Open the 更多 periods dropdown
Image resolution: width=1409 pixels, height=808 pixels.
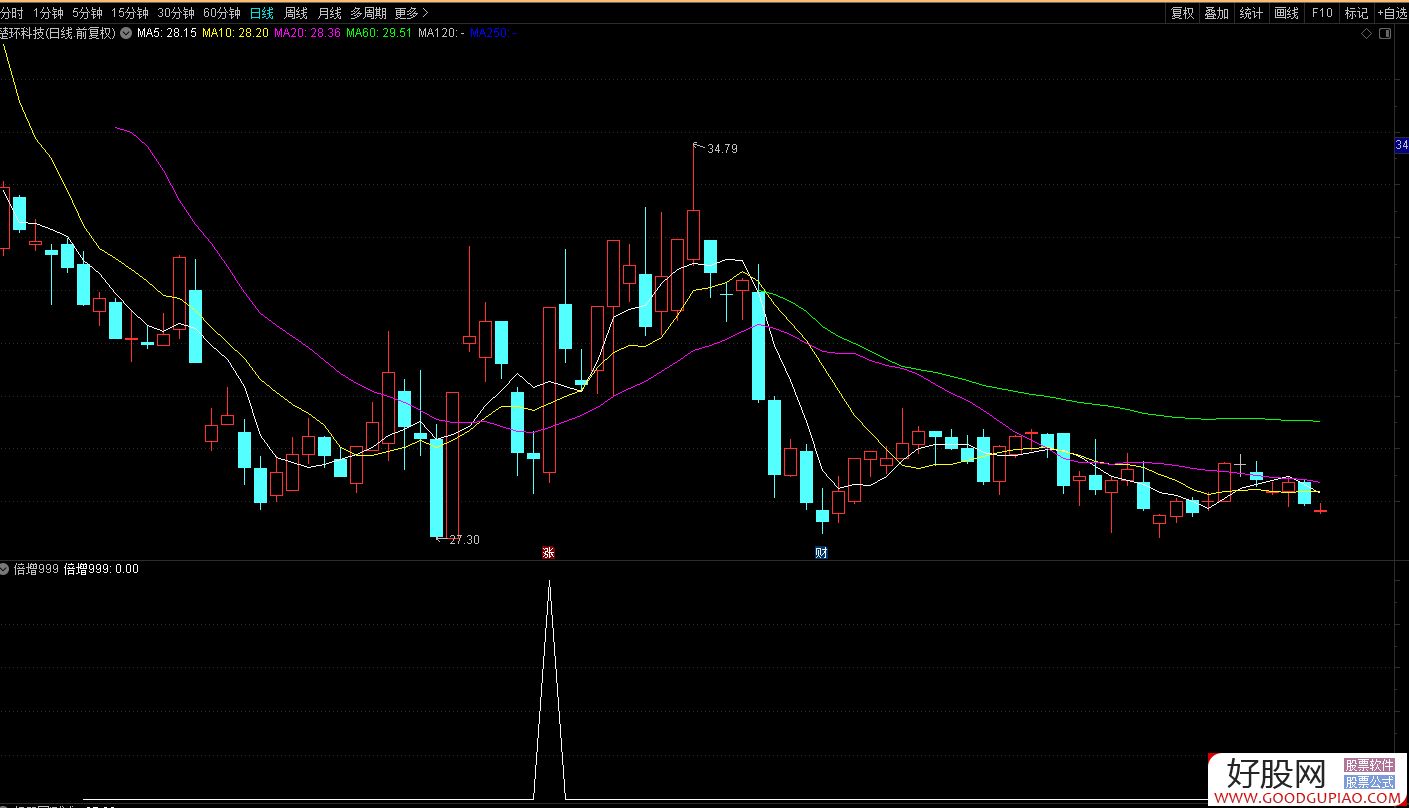(411, 13)
